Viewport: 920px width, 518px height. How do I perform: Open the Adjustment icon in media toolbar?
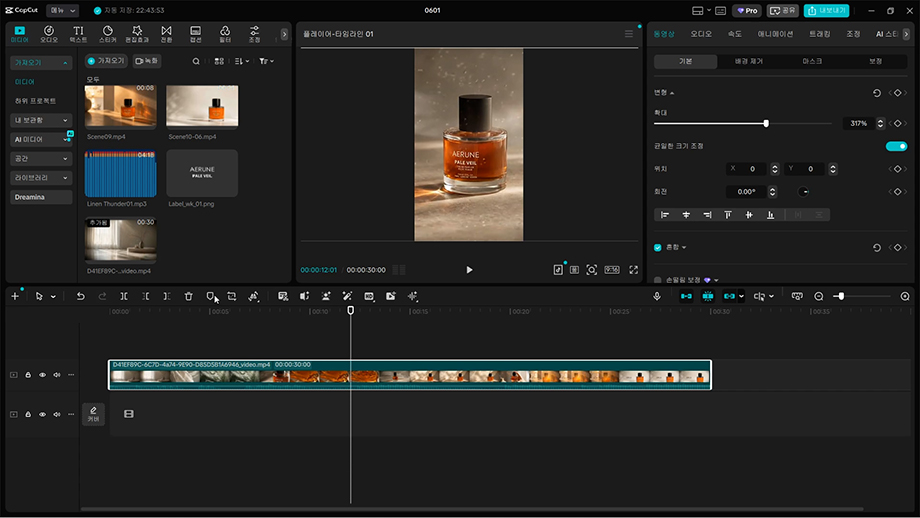(254, 34)
